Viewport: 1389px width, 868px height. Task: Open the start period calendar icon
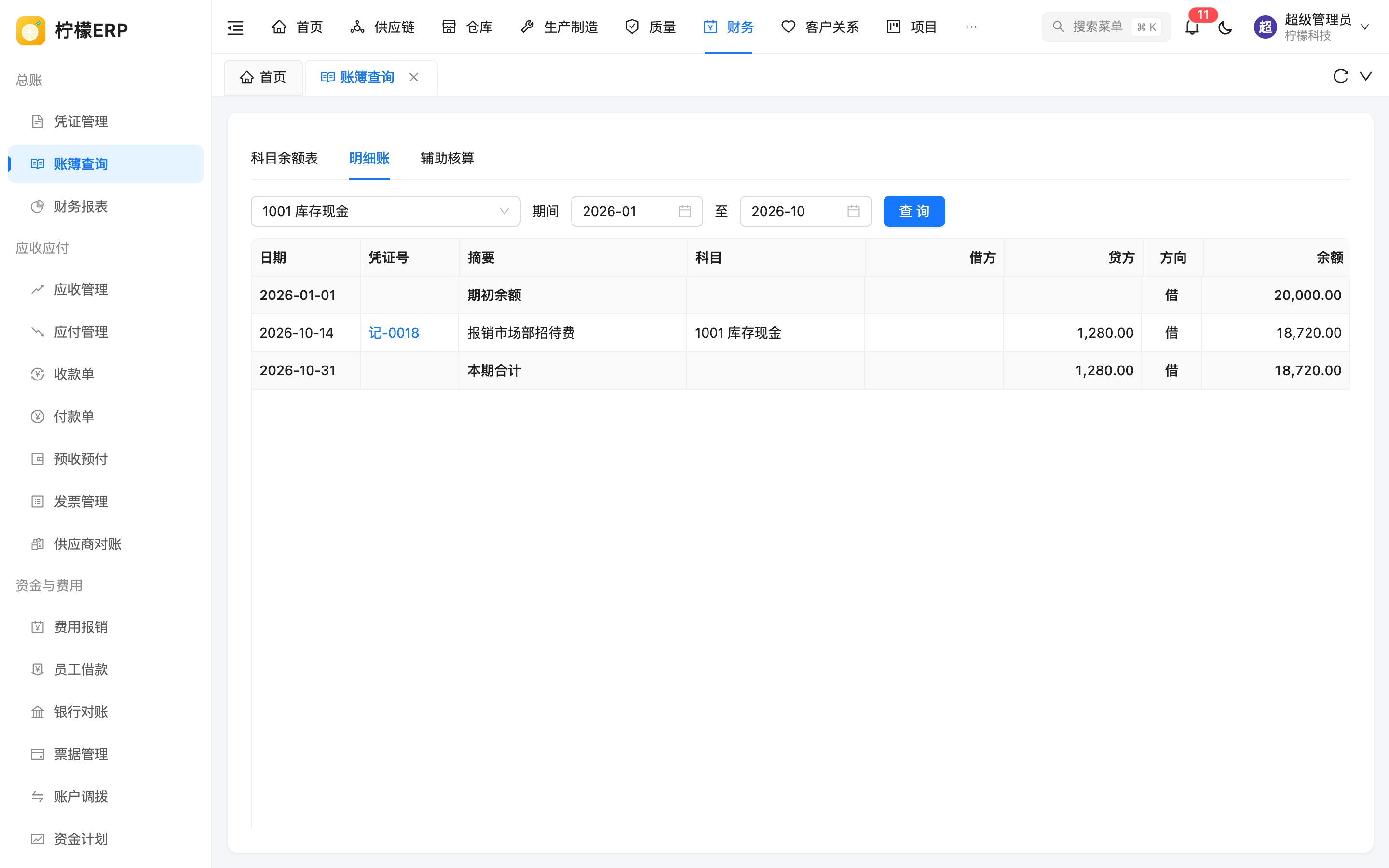tap(684, 211)
